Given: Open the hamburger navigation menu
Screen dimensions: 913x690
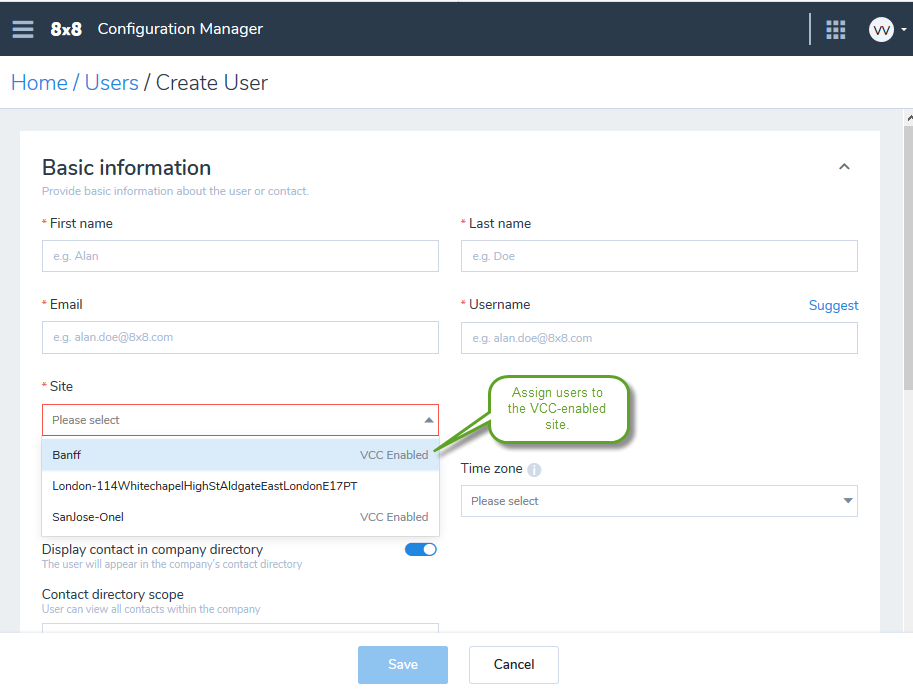Looking at the screenshot, I should pyautogui.click(x=23, y=29).
